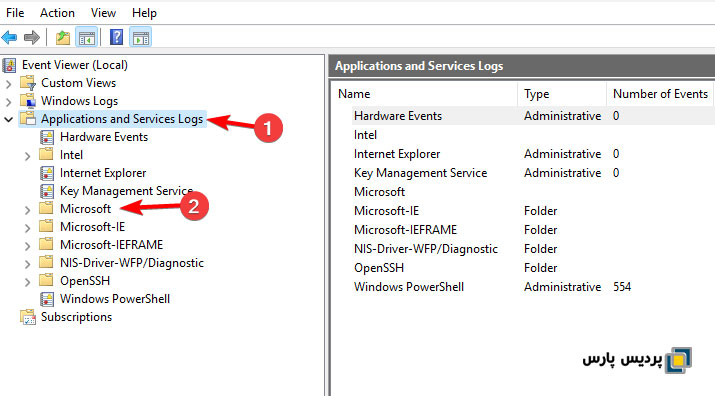Select Internet Explorer in the tree
The image size is (715, 396).
(103, 173)
